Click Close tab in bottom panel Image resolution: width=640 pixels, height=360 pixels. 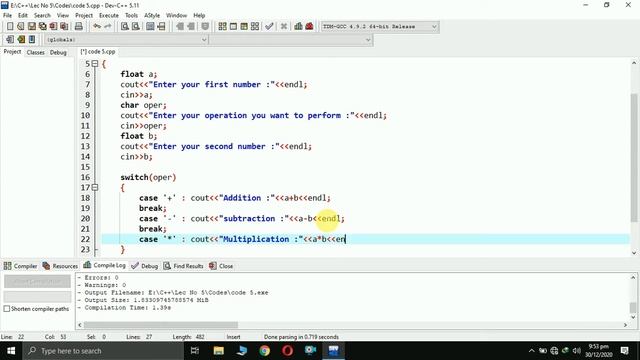point(221,266)
